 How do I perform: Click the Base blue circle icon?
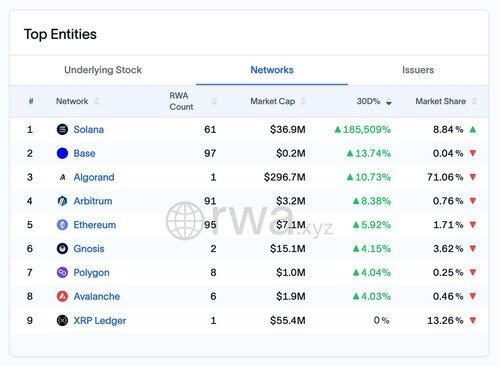tap(62, 153)
